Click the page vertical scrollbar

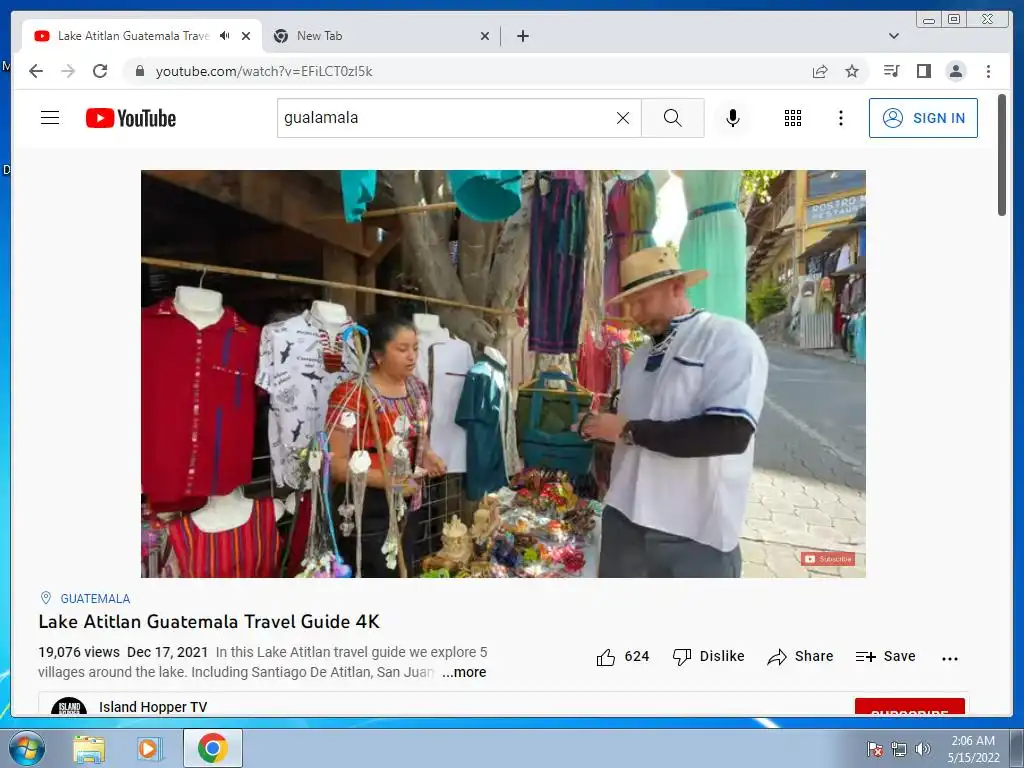click(x=1002, y=155)
